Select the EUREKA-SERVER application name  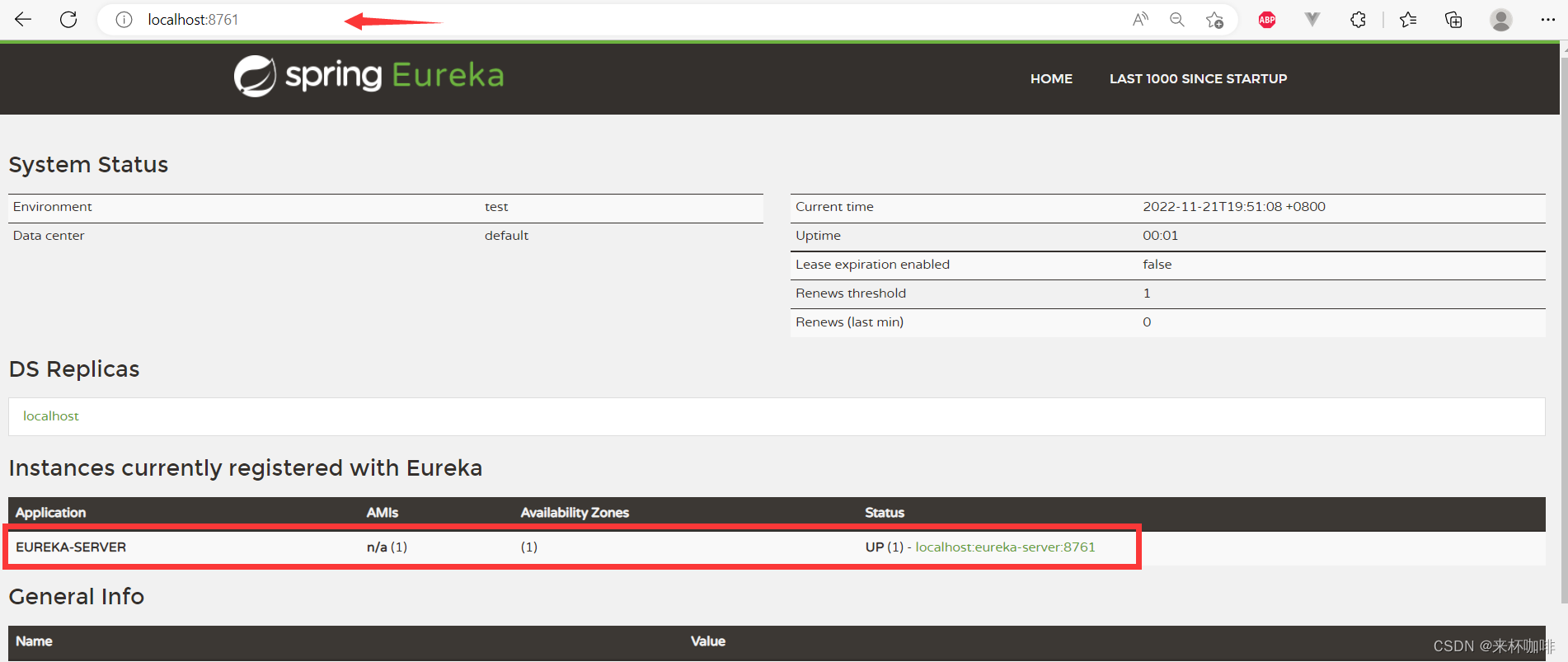[71, 547]
